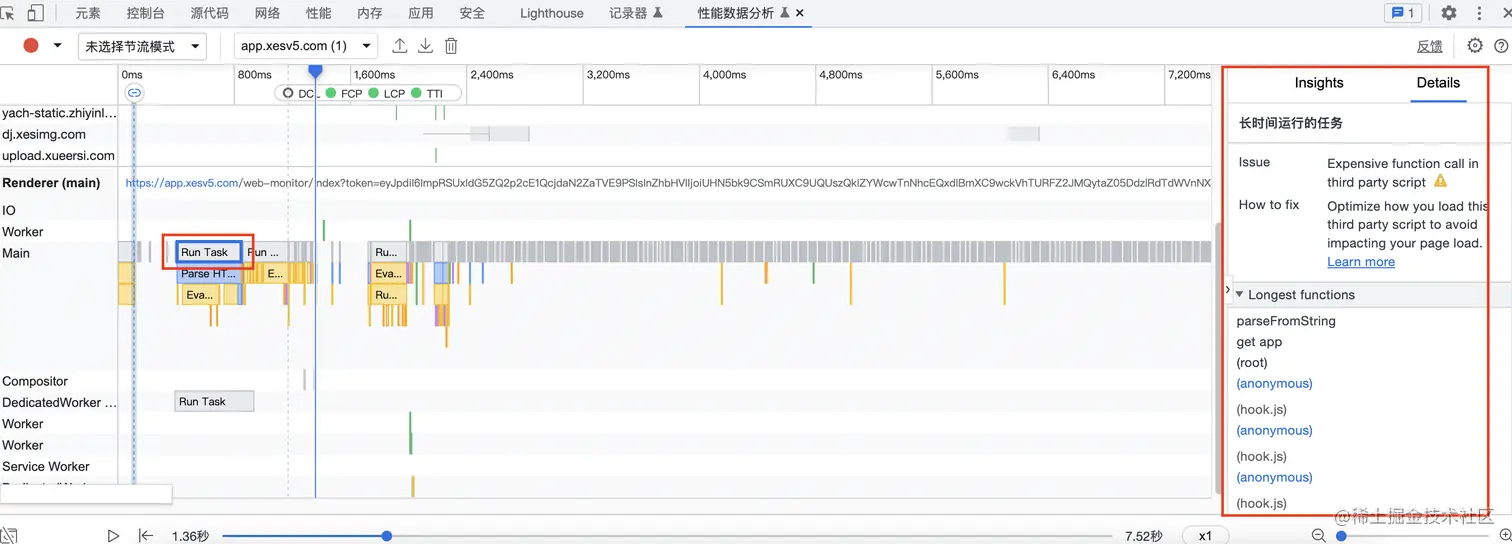The image size is (1512, 544).
Task: Zoom out with the magnifier minus icon
Action: point(1319,536)
